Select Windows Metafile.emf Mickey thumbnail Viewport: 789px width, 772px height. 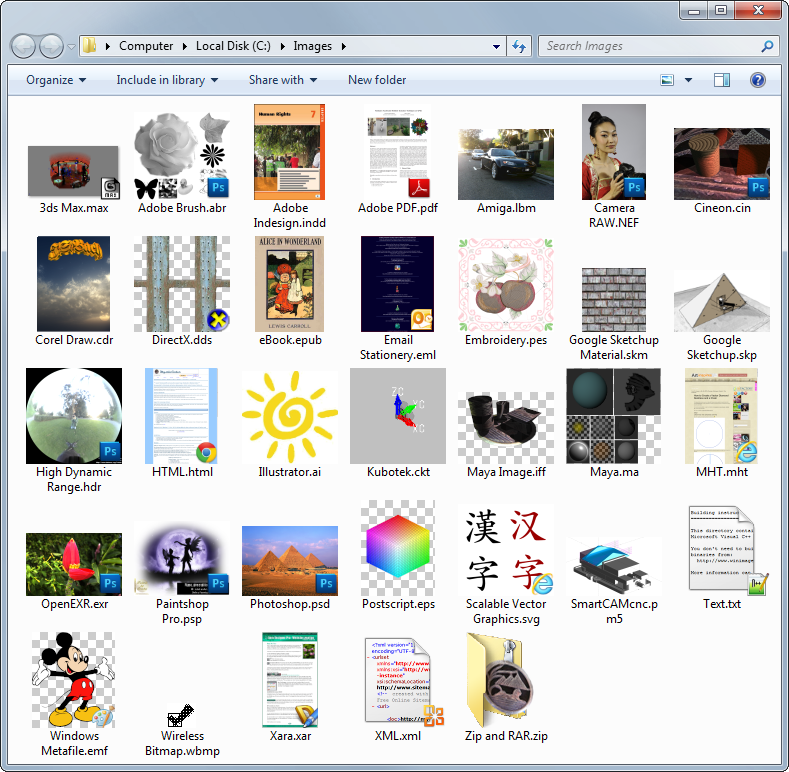click(x=73, y=680)
